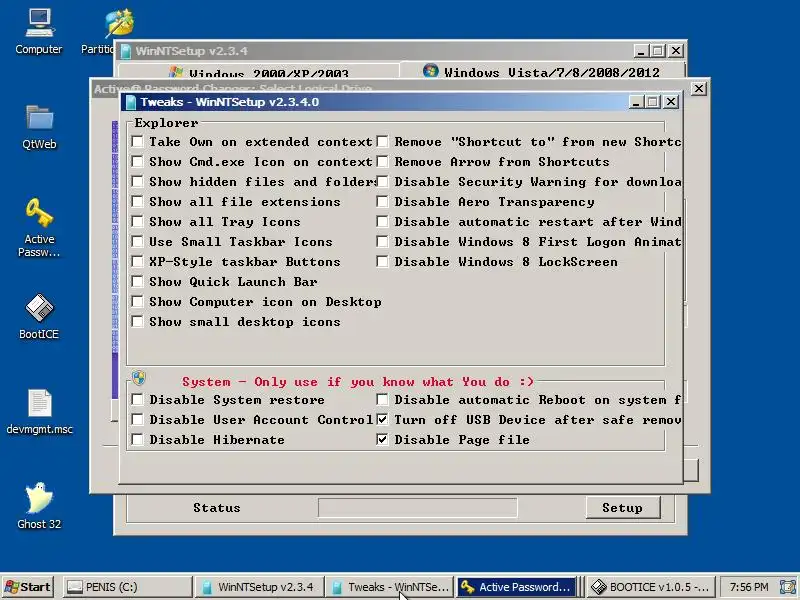Switch to Active Password taskbar button
The image size is (800, 600).
tap(517, 587)
